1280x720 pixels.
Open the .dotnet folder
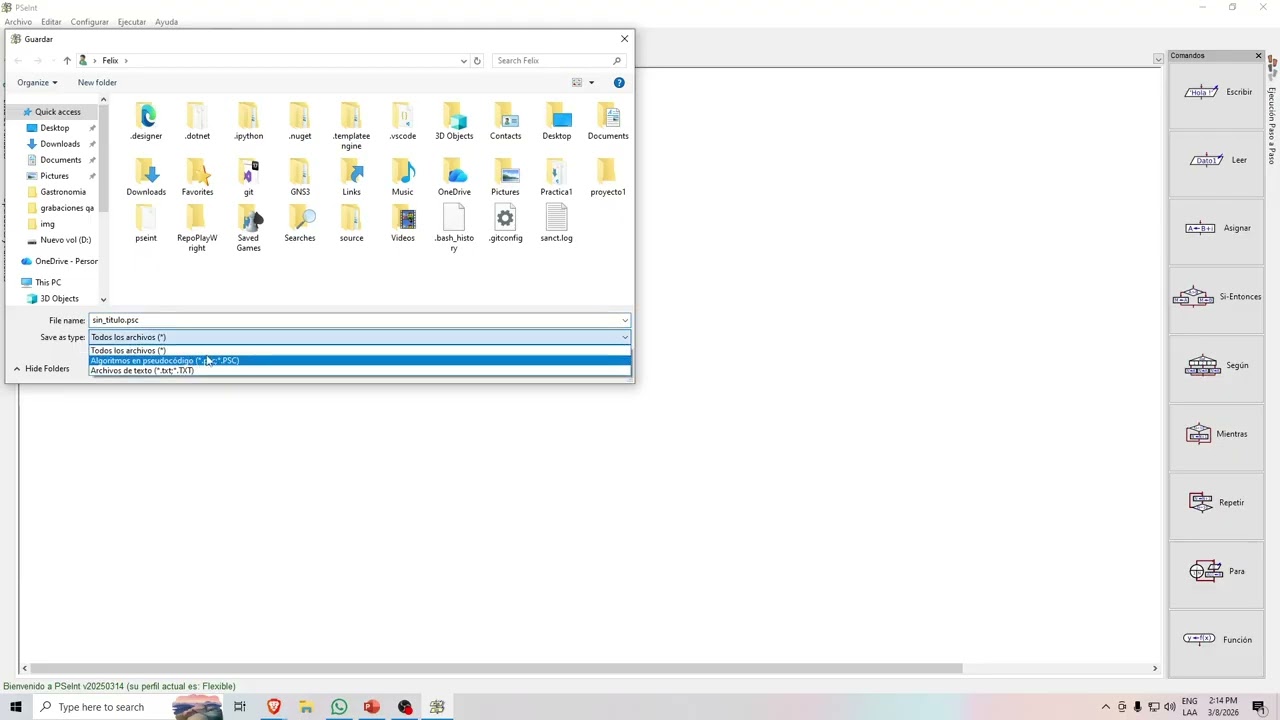197,121
